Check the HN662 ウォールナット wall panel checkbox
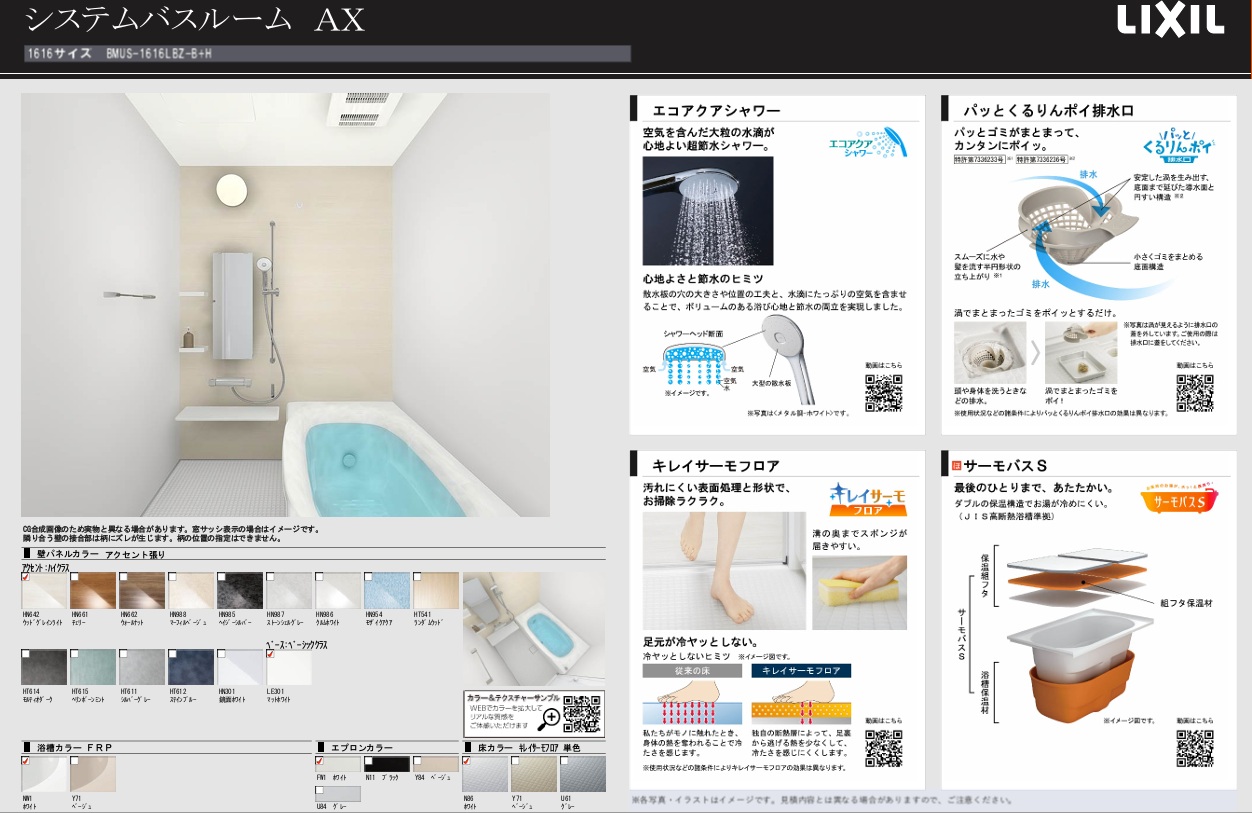 125,576
